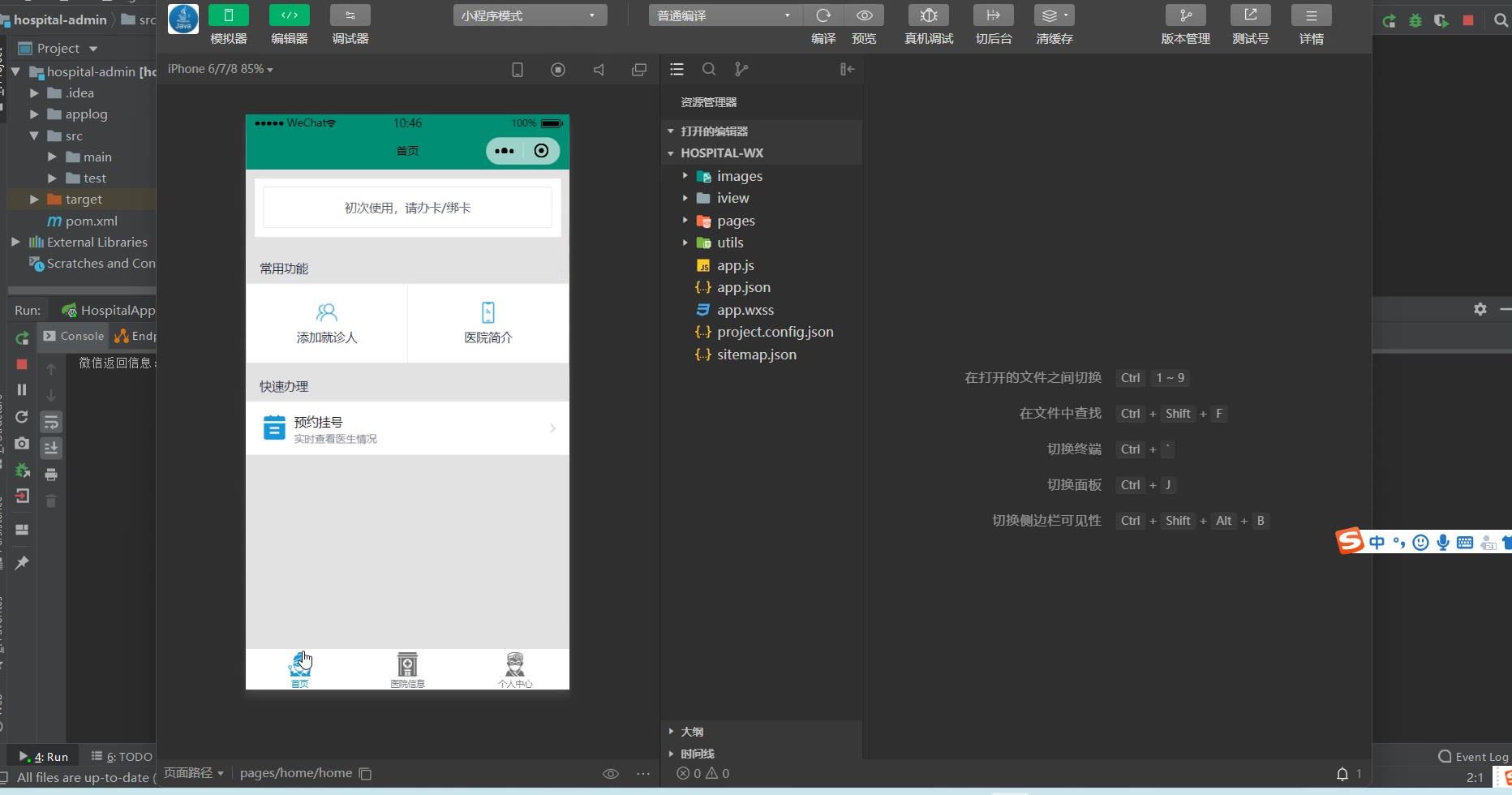Click the errors and warnings counter
Image resolution: width=1512 pixels, height=795 pixels.
coord(703,774)
